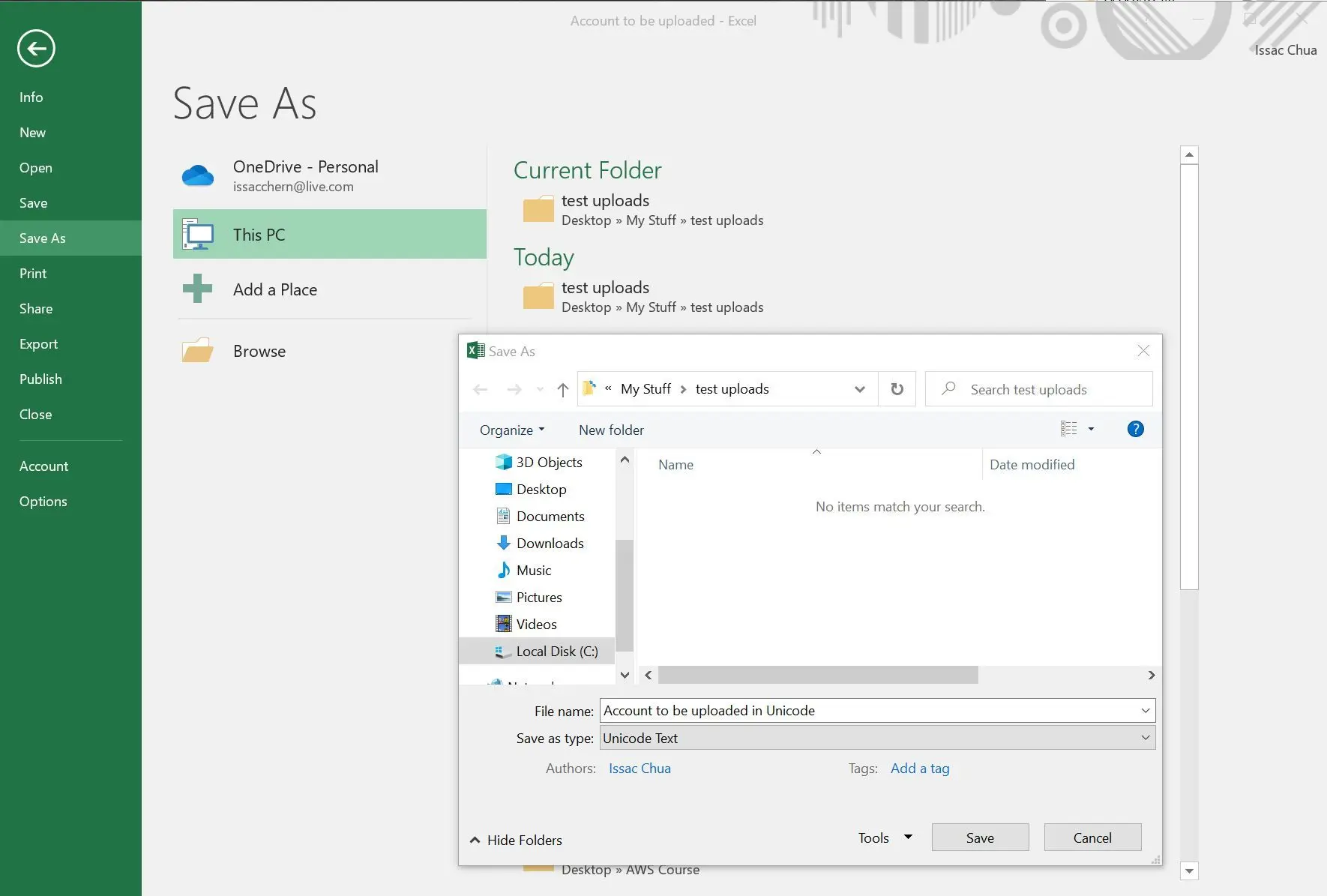Go up one folder level arrow
The width and height of the screenshot is (1327, 896).
pos(563,389)
